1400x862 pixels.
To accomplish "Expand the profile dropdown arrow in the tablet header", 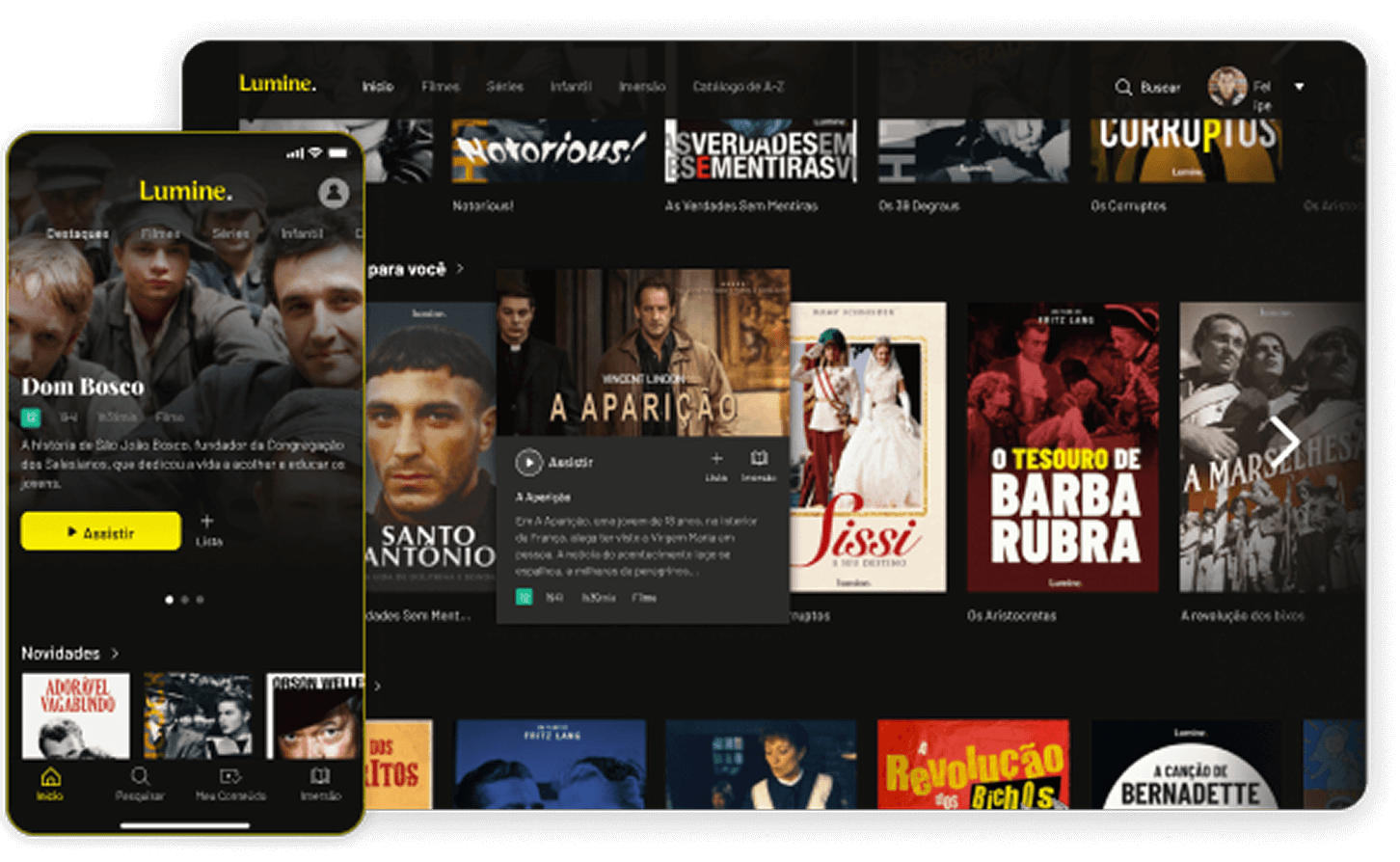I will (1299, 87).
